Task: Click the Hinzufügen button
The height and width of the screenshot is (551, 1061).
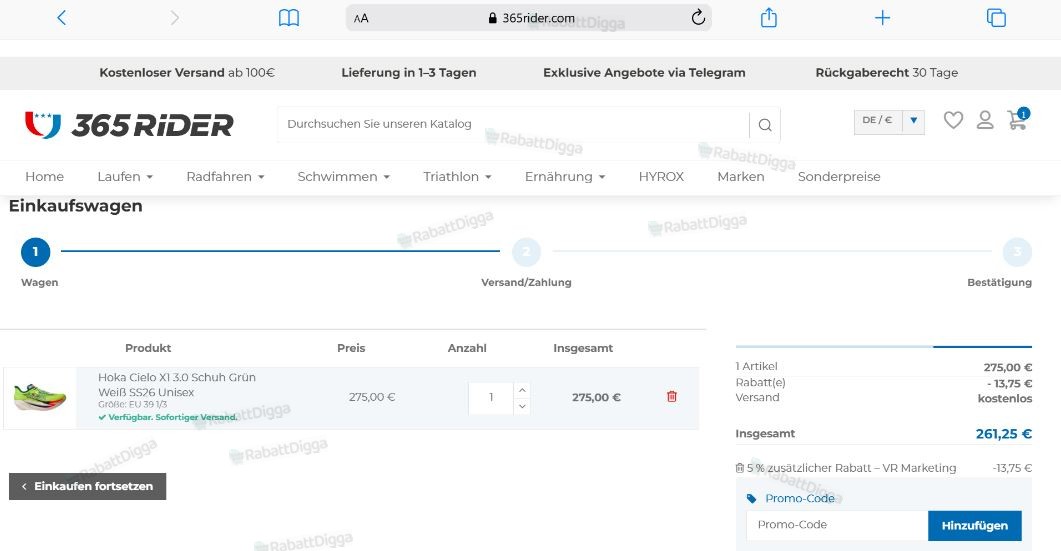Action: click(x=974, y=525)
